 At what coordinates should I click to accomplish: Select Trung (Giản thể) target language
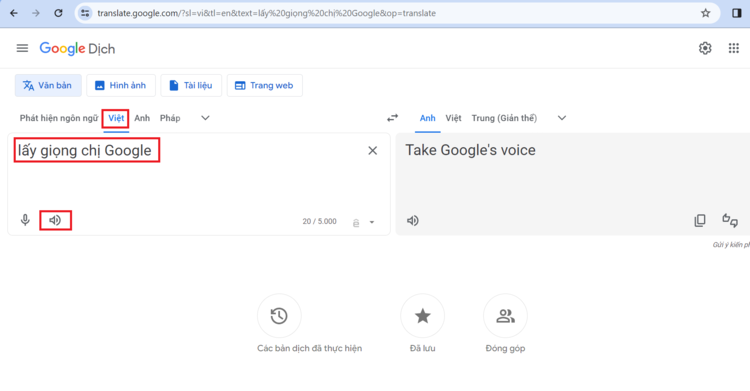pos(504,118)
